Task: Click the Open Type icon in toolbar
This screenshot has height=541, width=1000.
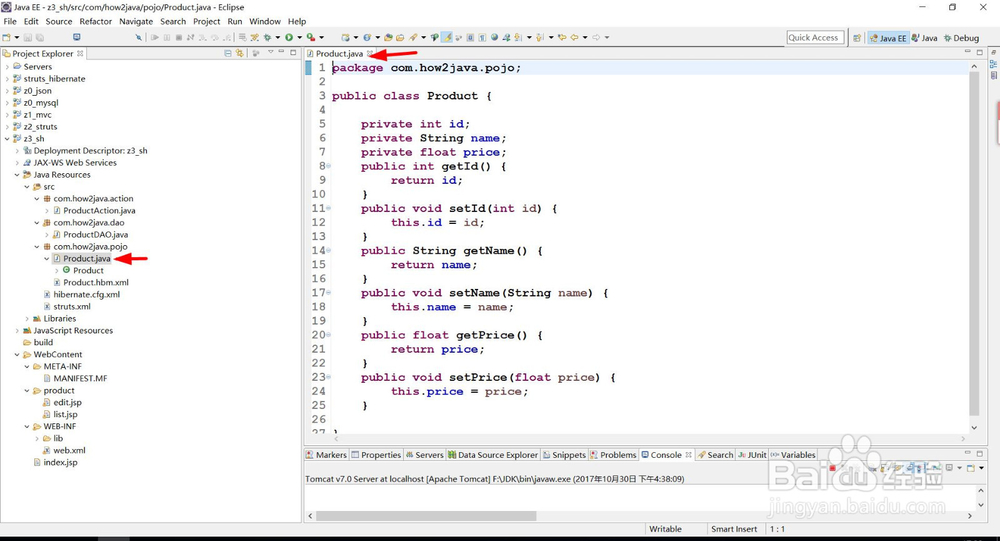Action: pos(388,38)
